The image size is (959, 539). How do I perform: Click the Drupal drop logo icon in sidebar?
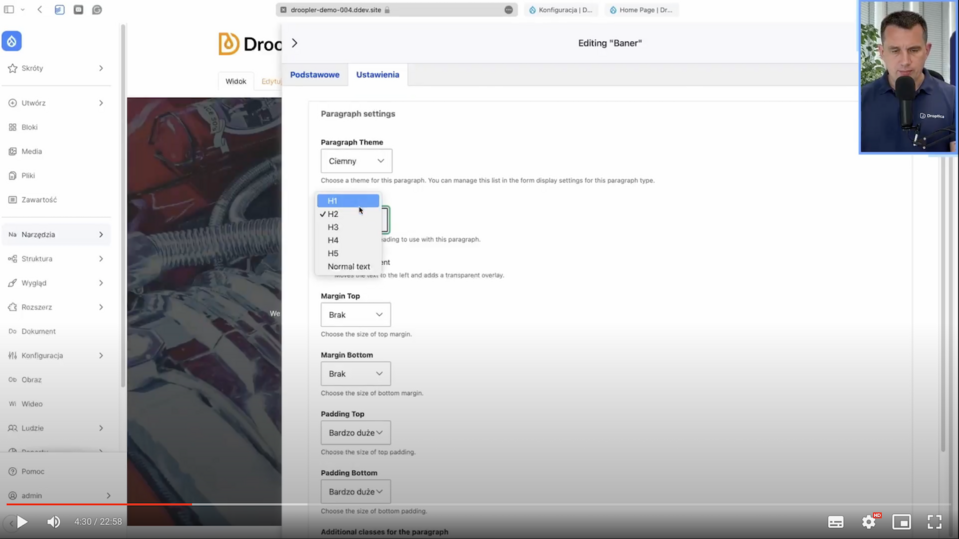coord(12,41)
